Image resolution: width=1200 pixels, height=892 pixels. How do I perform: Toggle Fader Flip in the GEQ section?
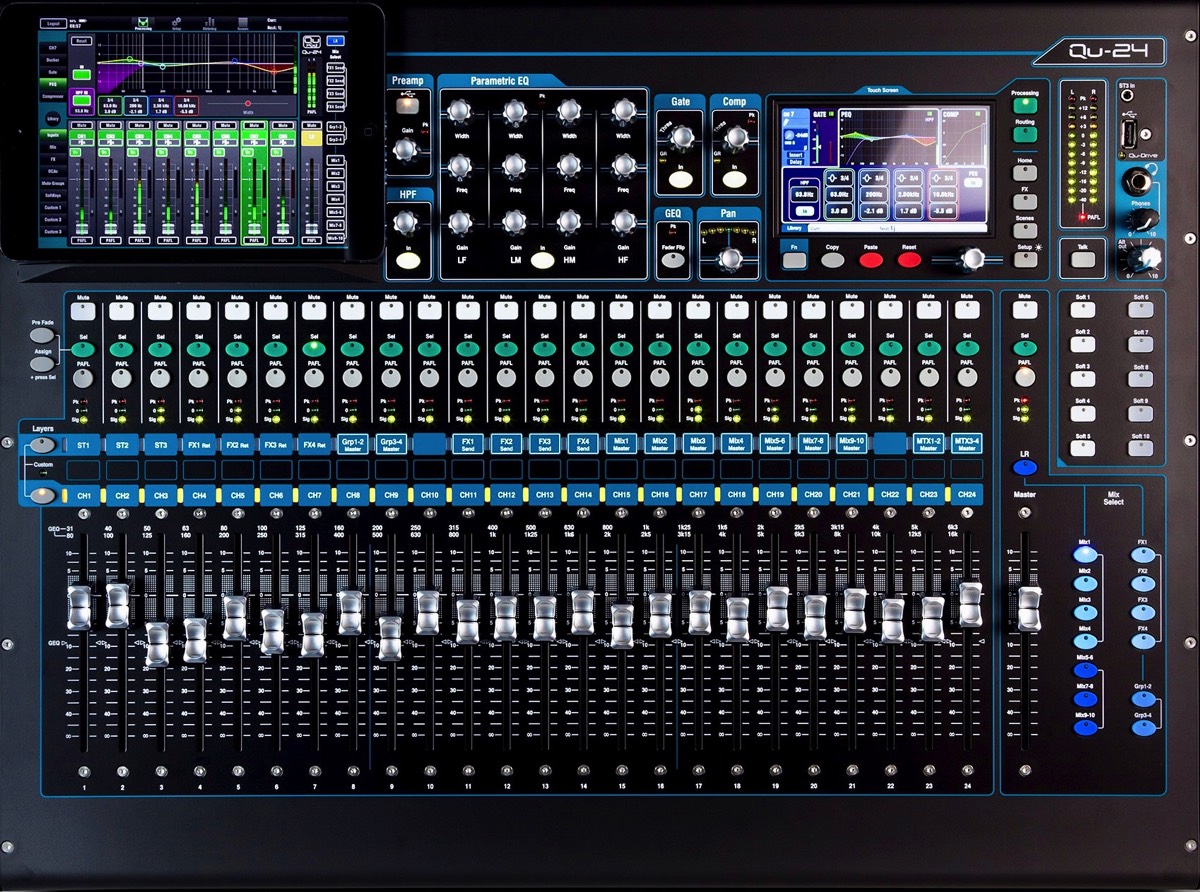coord(671,258)
